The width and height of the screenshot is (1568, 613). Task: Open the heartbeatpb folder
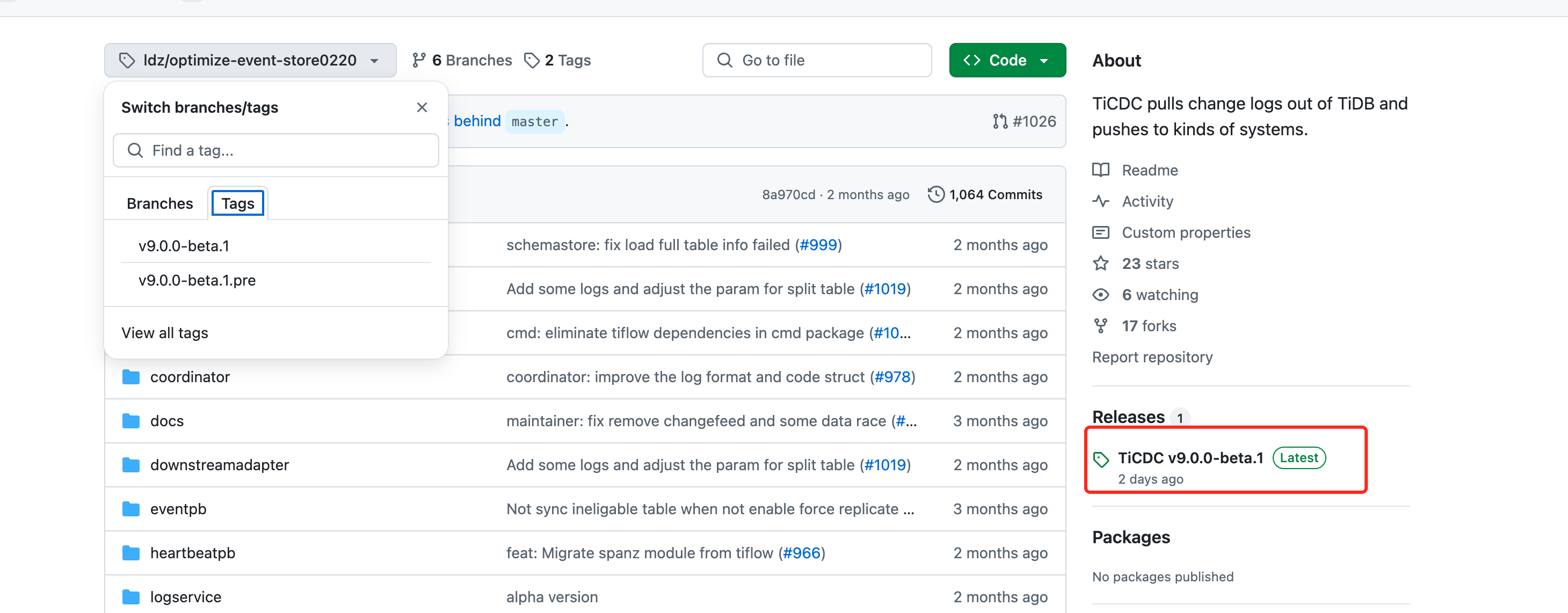coord(192,553)
